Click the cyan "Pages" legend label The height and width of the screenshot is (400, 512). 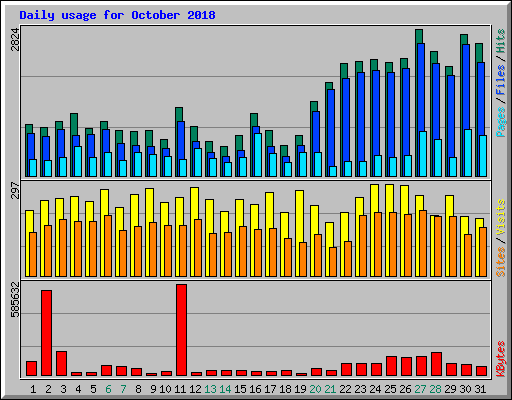[x=501, y=122]
